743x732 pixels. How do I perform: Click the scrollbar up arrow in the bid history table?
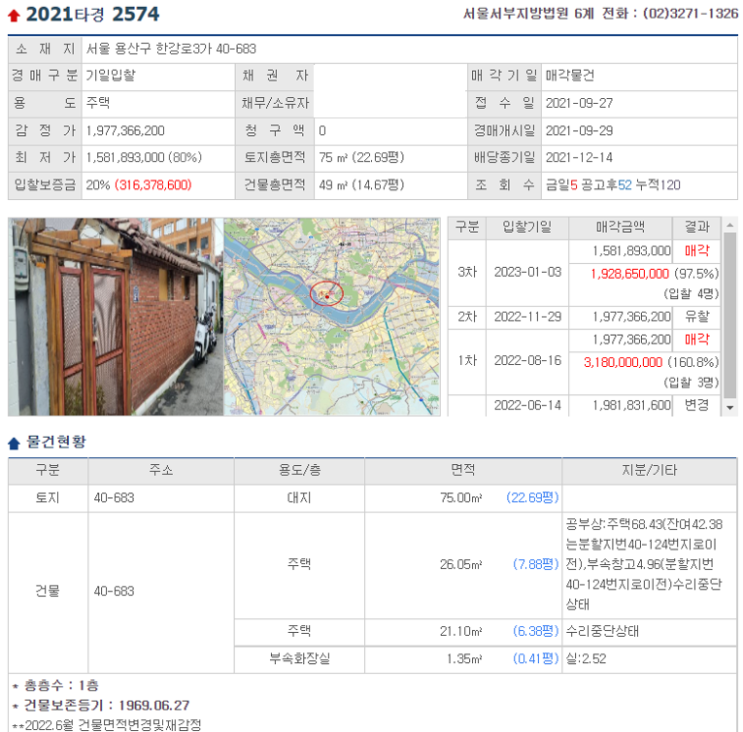[730, 226]
